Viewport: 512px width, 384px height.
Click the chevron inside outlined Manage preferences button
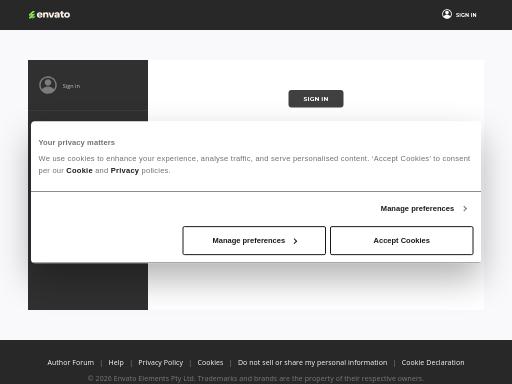295,241
